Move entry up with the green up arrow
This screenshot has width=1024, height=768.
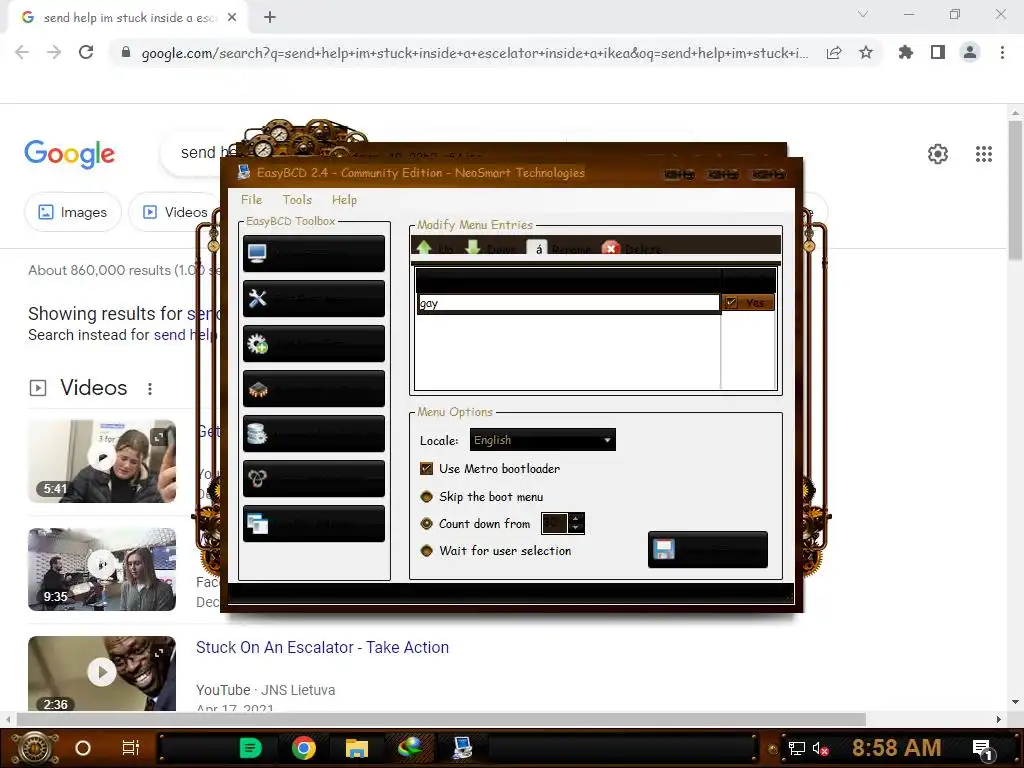point(424,248)
